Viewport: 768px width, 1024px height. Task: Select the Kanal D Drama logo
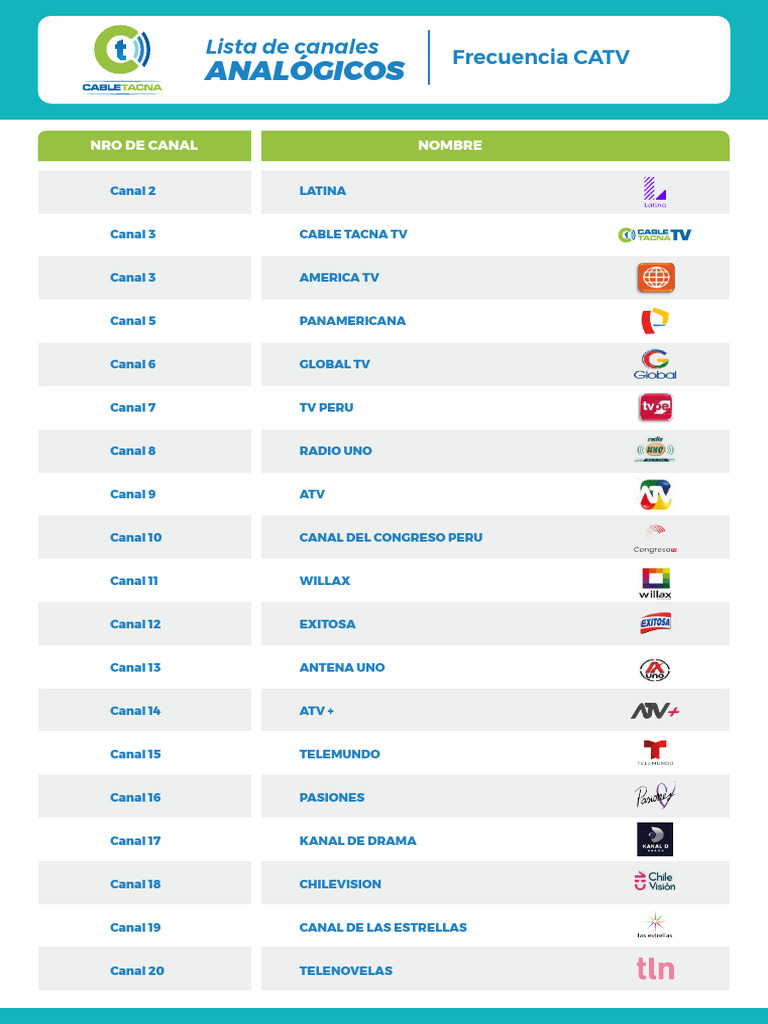click(655, 840)
